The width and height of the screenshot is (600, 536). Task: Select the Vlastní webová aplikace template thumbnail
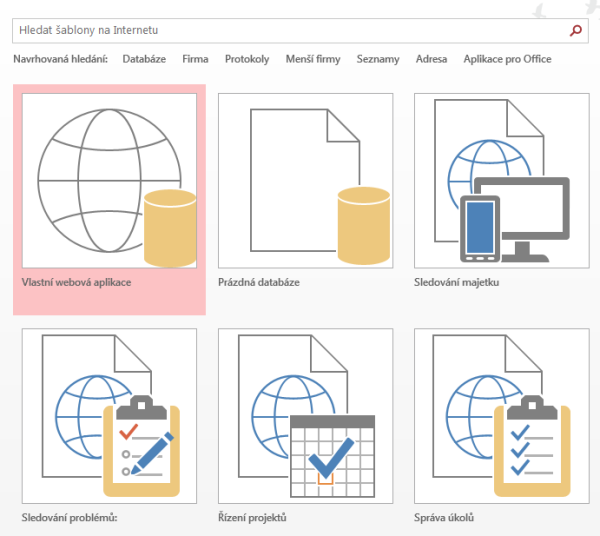[x=109, y=181]
